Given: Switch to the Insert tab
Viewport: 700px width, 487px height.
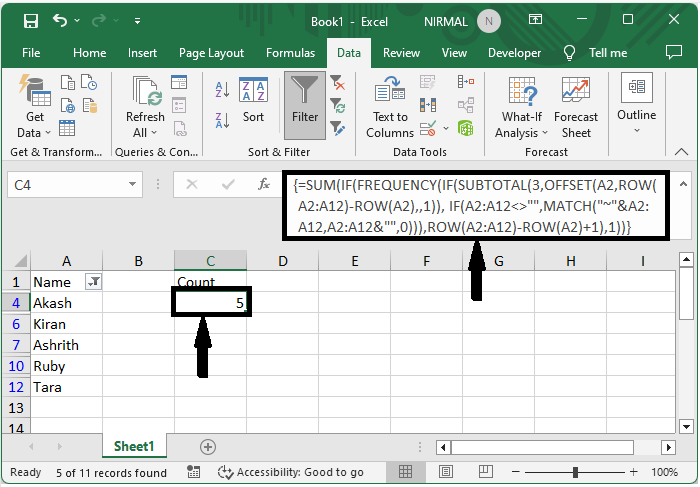Looking at the screenshot, I should 142,53.
